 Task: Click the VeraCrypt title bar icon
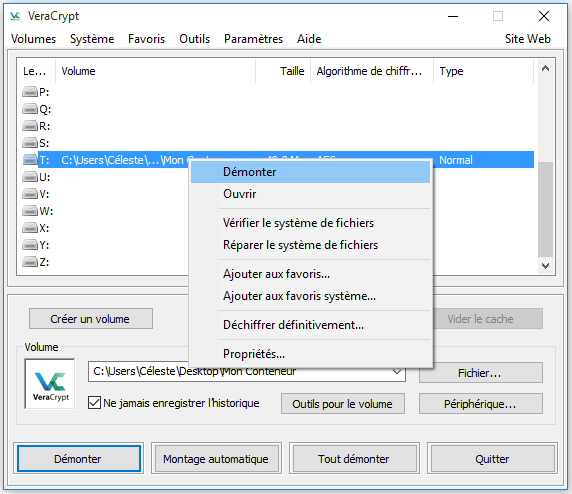click(15, 16)
